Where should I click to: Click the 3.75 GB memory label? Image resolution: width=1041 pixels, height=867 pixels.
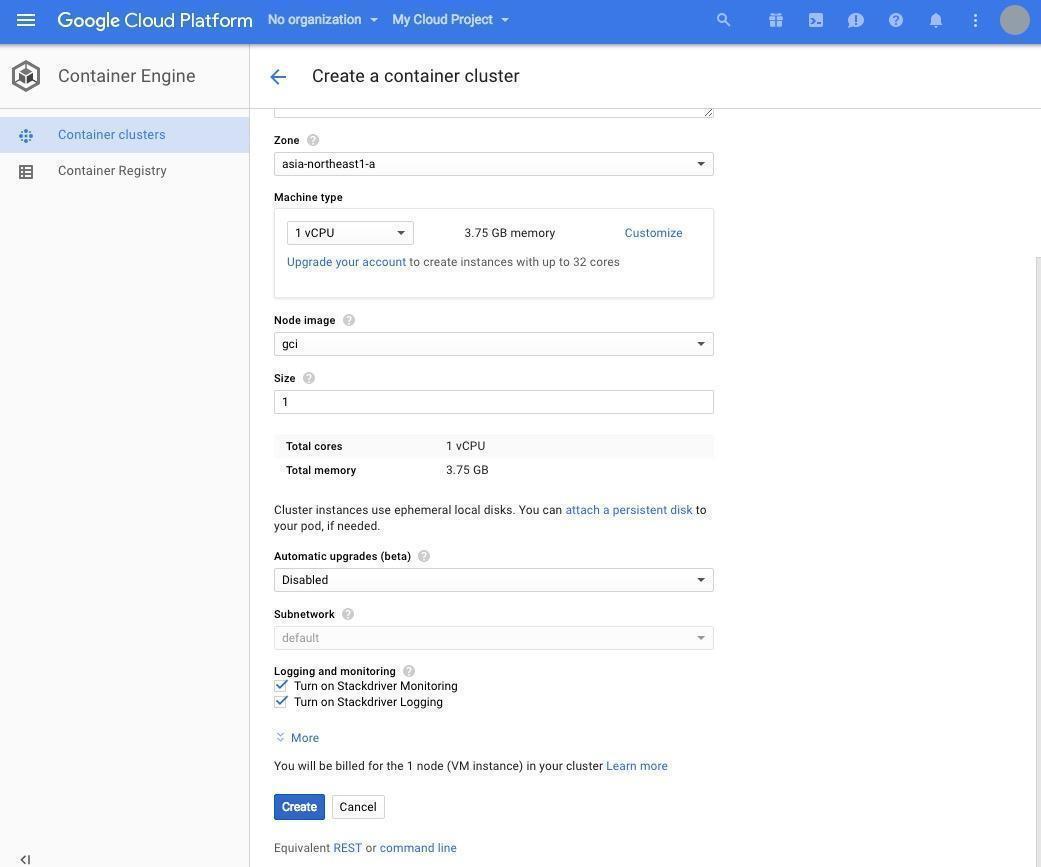(x=510, y=233)
